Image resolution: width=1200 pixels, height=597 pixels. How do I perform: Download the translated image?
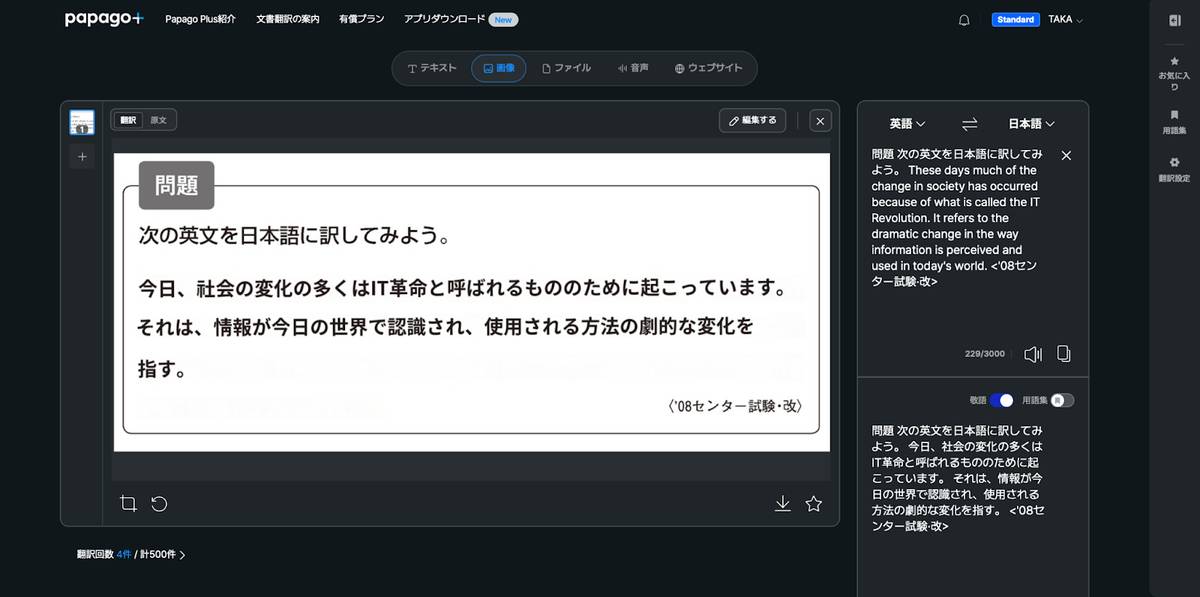point(782,503)
